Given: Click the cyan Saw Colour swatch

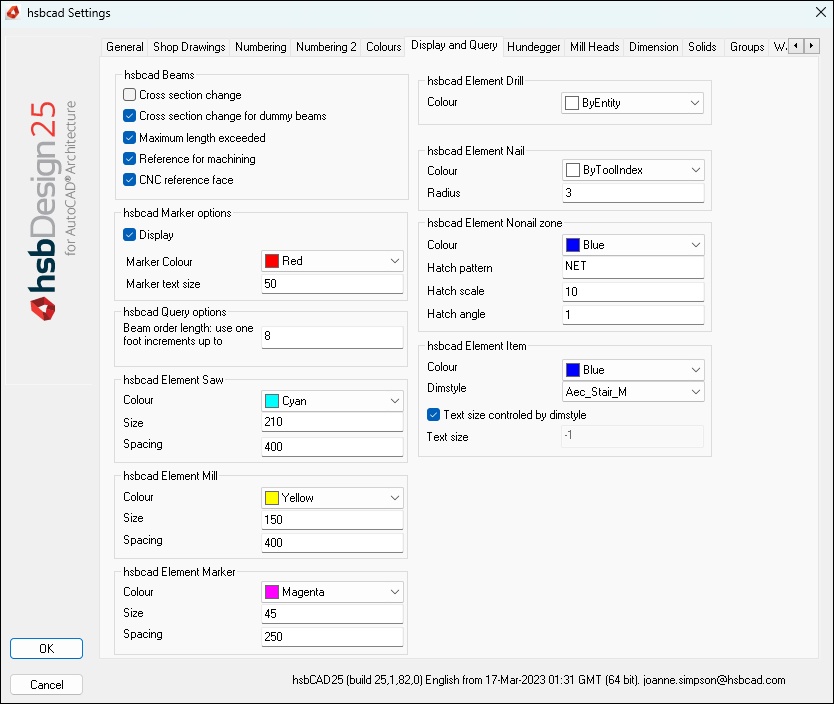Looking at the screenshot, I should 272,401.
